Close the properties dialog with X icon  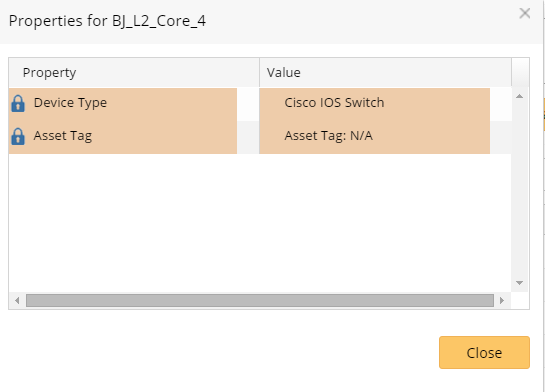tap(524, 14)
